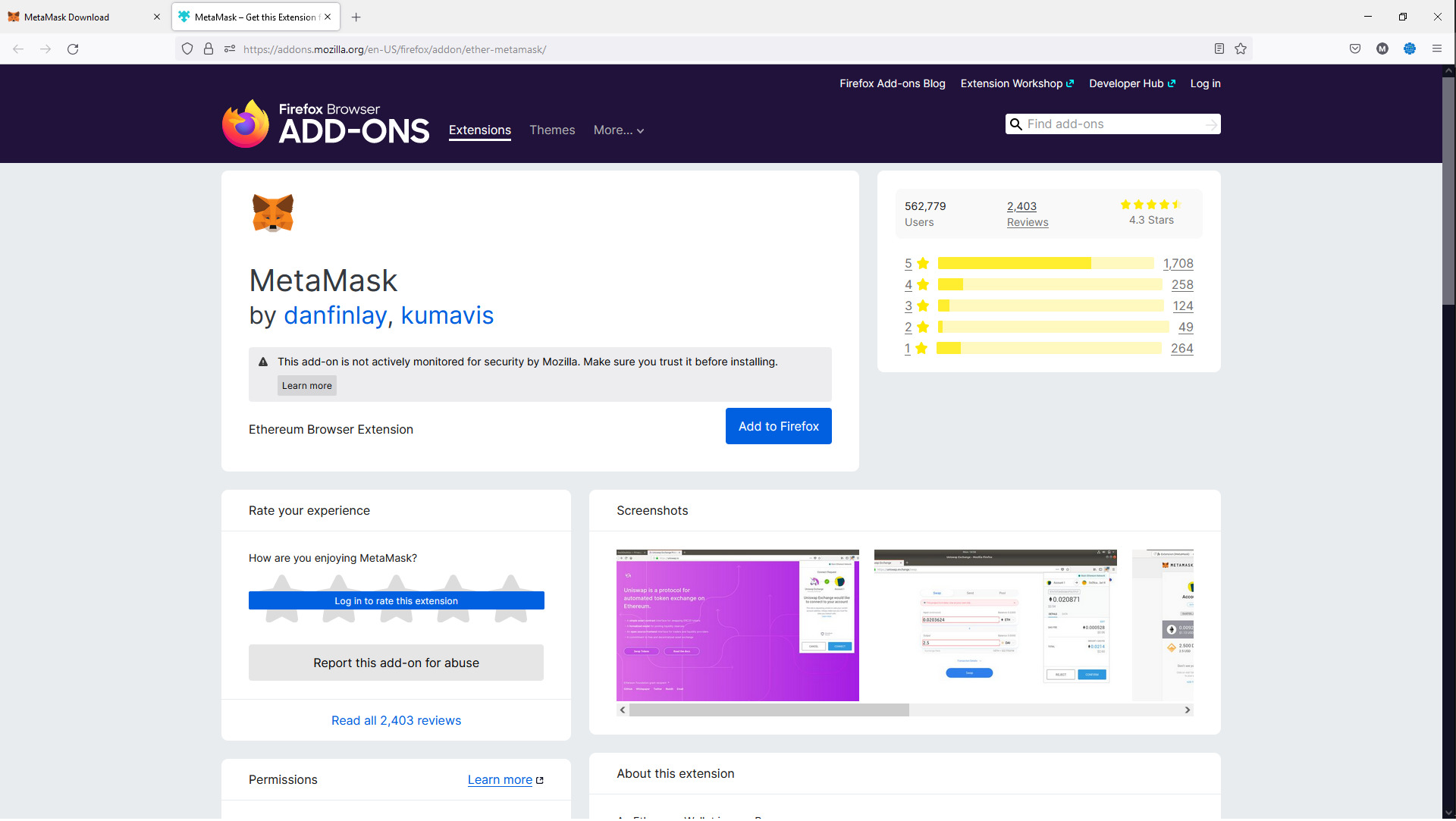Click the Find add-ons search field
This screenshot has width=1456, height=821.
click(1112, 124)
